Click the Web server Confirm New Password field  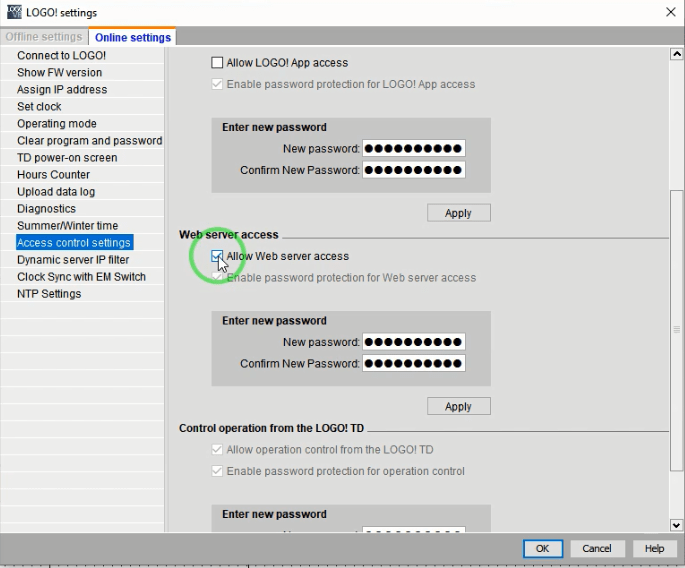413,363
